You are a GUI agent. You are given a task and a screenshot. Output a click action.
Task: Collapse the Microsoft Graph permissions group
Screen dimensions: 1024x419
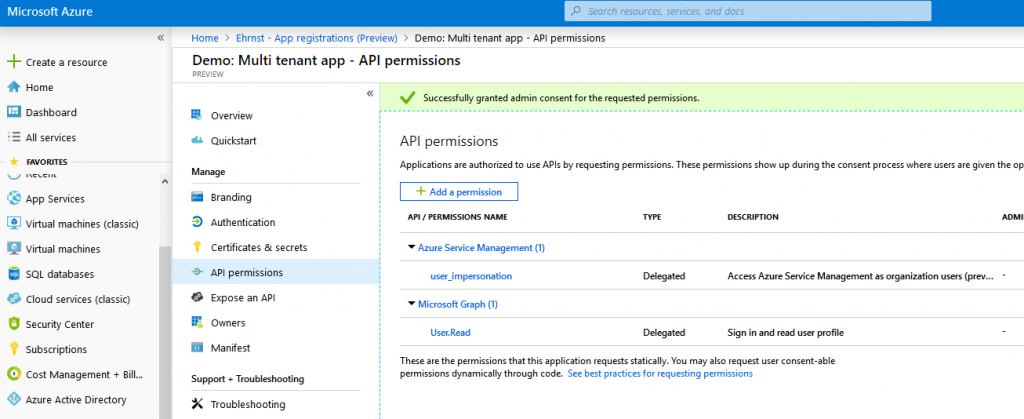(x=411, y=304)
